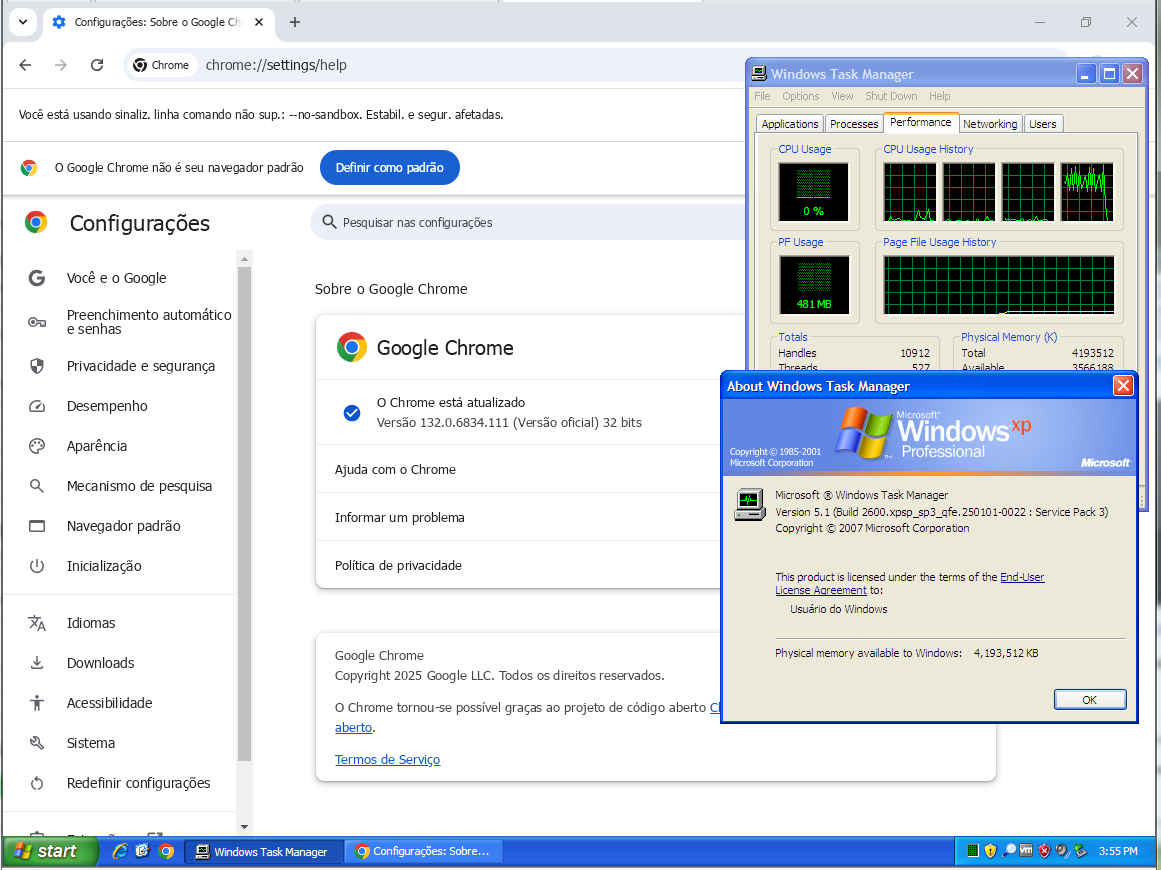Click the taskbar clock showing 3:55 PM
The image size is (1161, 870).
click(1118, 851)
